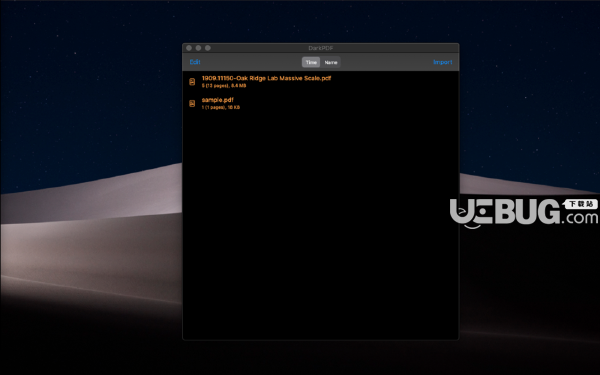Open the sample.pdf file
Screen dimensions: 600x375
click(217, 100)
